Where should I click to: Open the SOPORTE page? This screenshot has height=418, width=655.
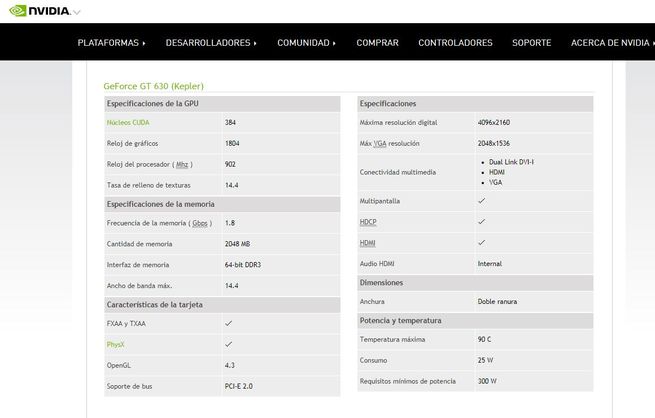pos(531,43)
